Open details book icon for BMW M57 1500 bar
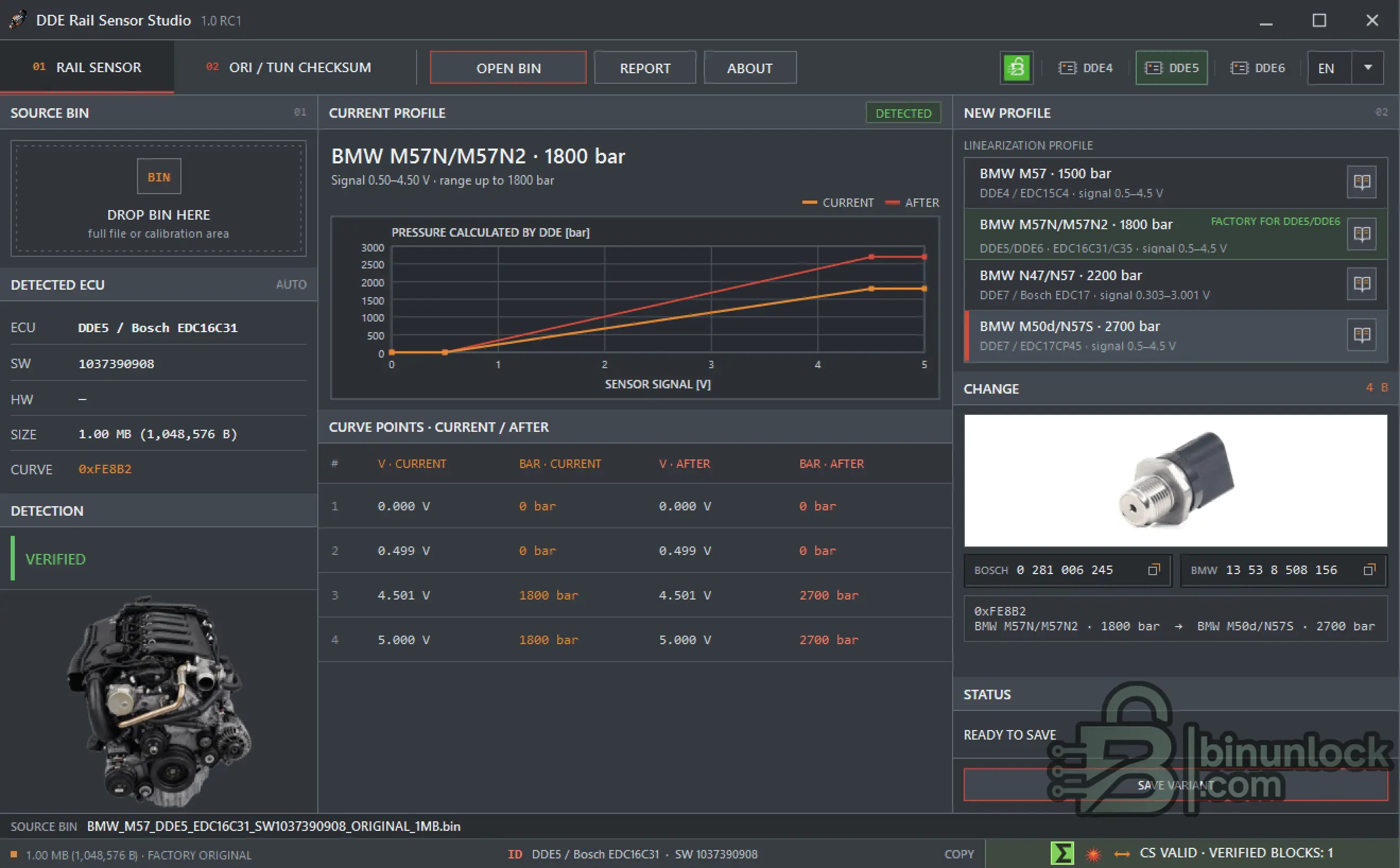Viewport: 1400px width, 868px height. point(1362,183)
